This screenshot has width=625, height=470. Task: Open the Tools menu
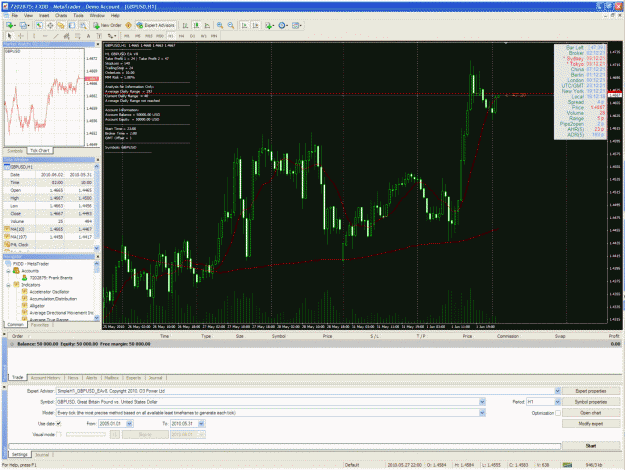(x=78, y=16)
